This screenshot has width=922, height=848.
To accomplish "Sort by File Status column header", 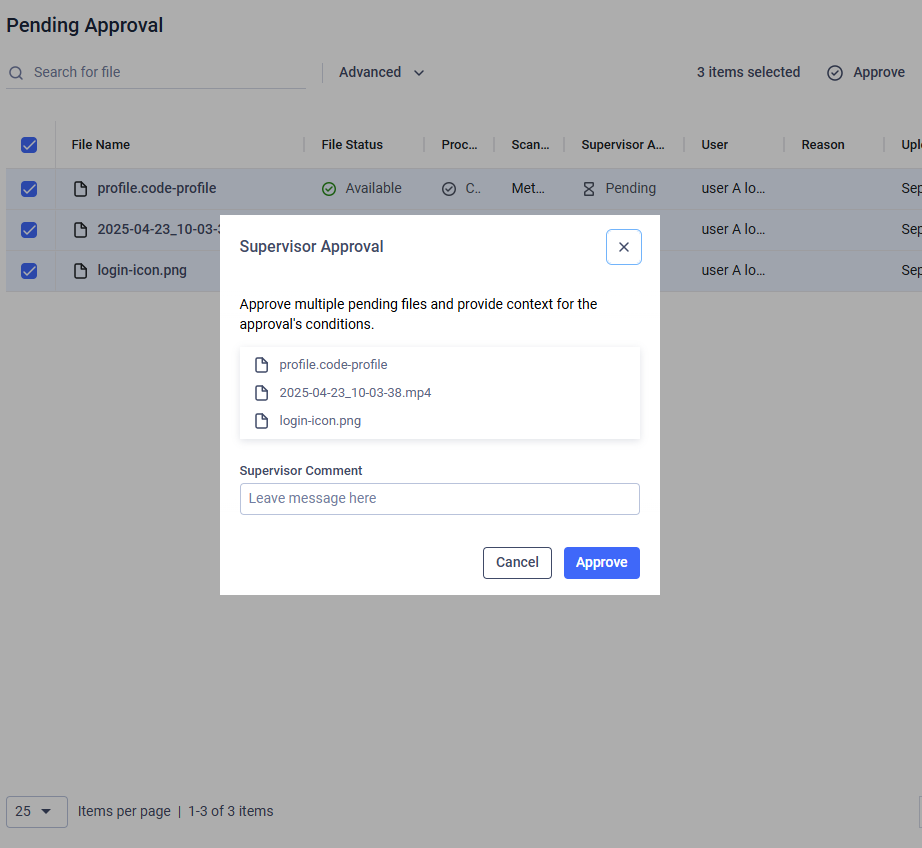I will pos(352,145).
